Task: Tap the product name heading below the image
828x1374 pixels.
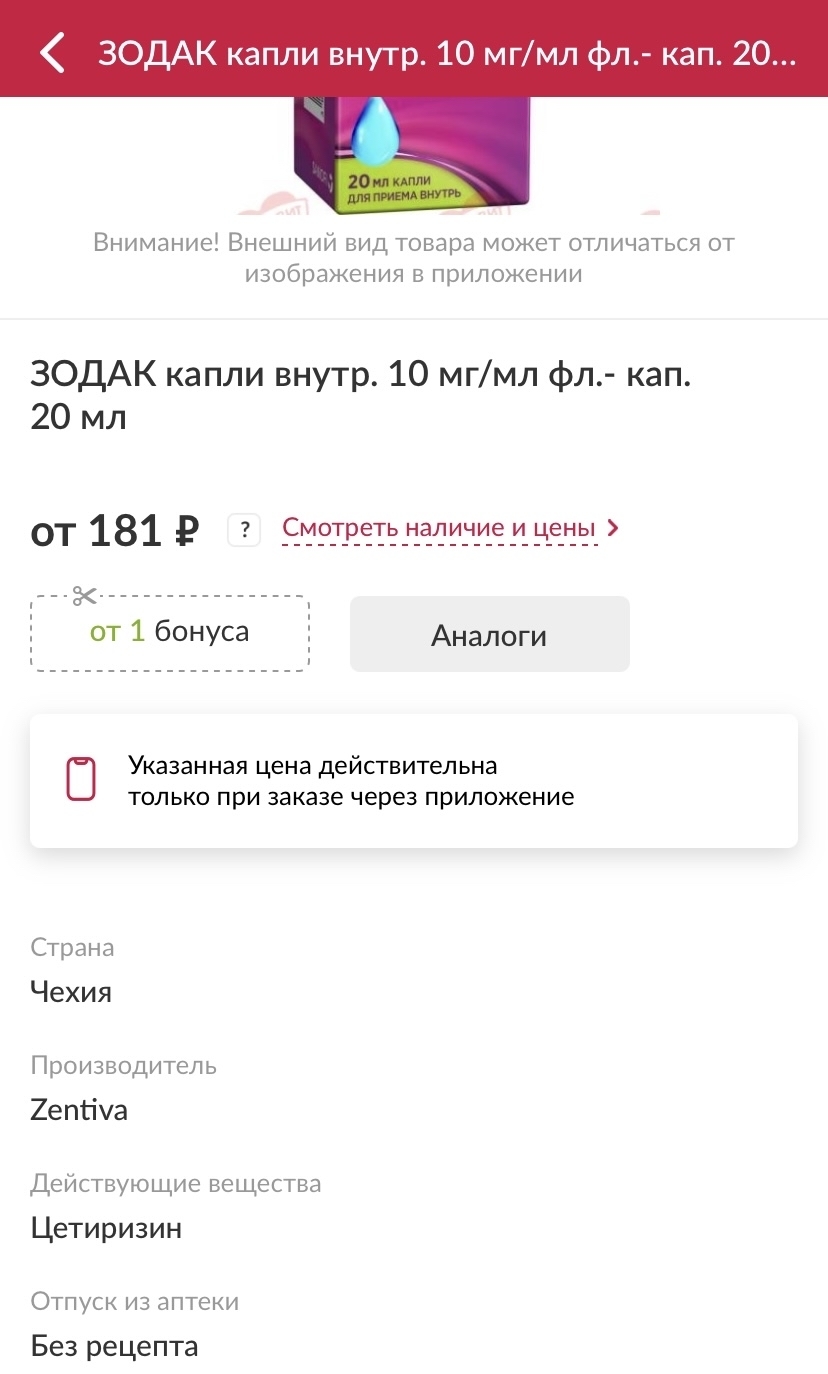Action: pos(361,395)
